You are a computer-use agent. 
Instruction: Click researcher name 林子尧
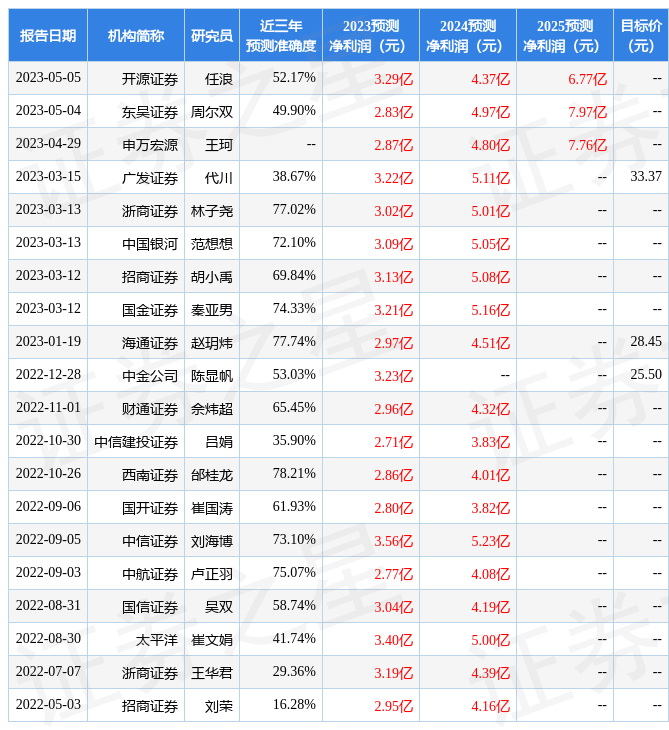[212, 211]
